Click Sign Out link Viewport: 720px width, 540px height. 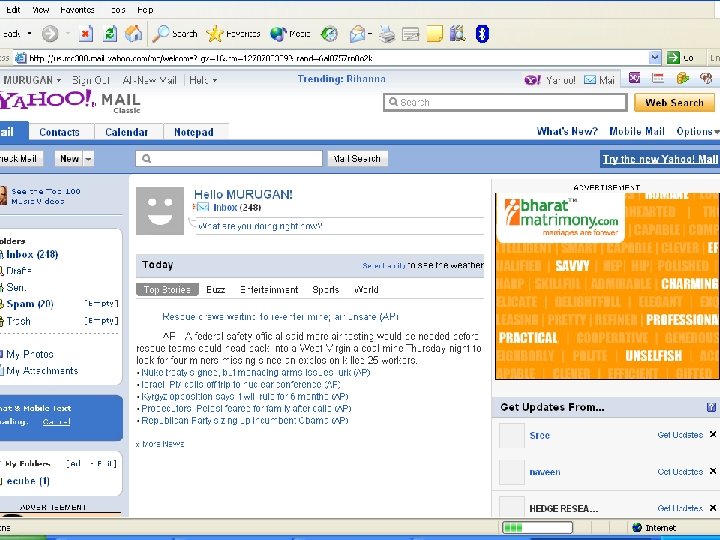[91, 80]
